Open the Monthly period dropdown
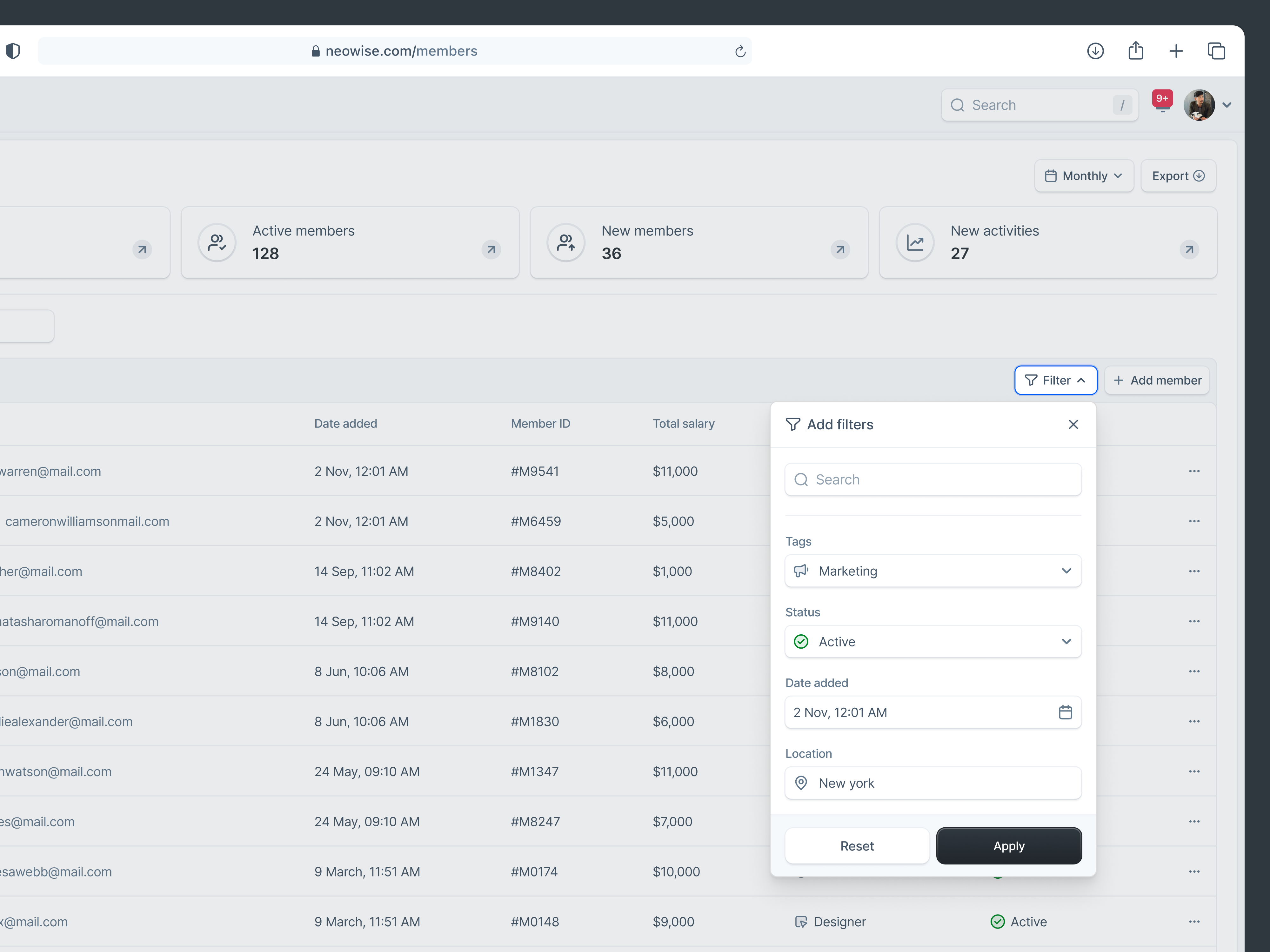The image size is (1270, 952). coord(1084,175)
